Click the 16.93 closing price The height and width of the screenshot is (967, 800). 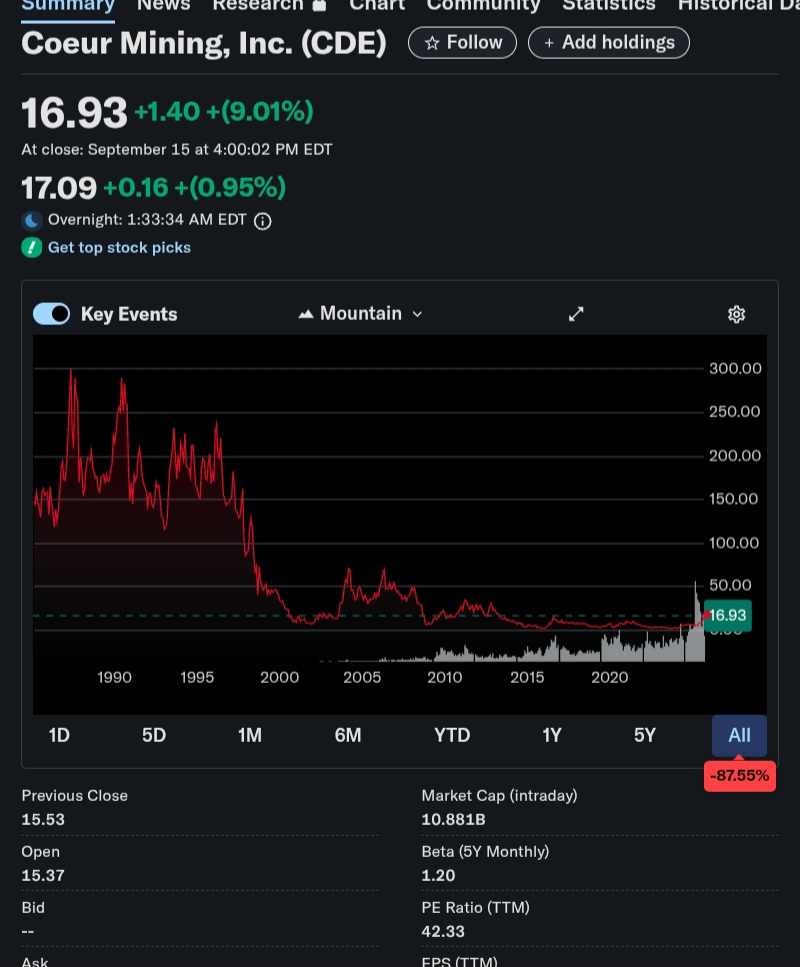(74, 113)
